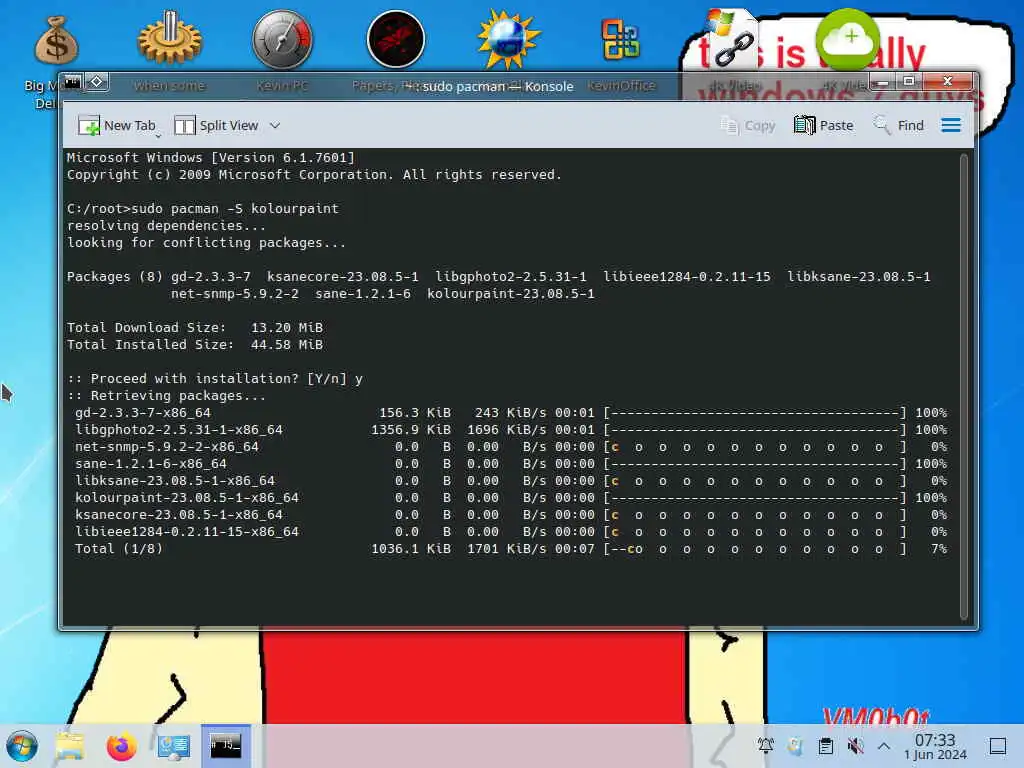
Task: Click 'Packages (8)' text in terminal
Action: point(114,276)
